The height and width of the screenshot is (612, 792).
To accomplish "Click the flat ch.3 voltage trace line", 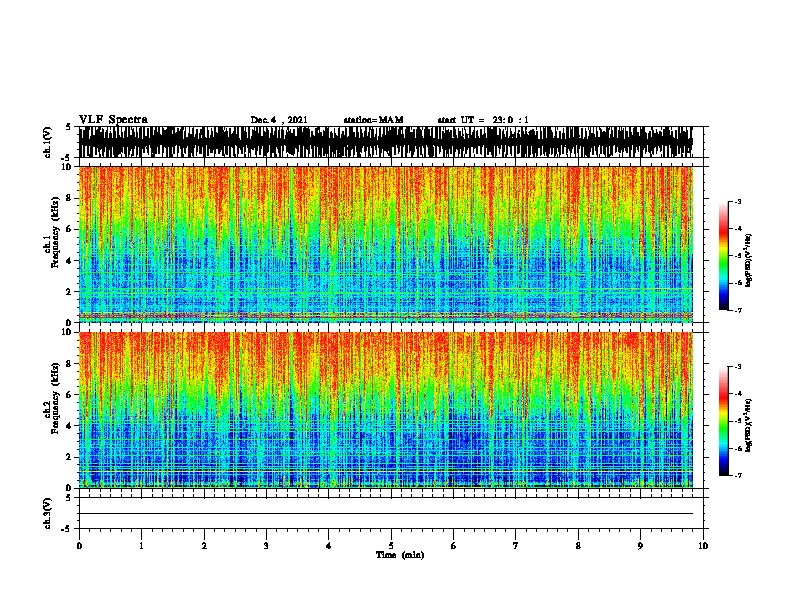I will point(386,514).
